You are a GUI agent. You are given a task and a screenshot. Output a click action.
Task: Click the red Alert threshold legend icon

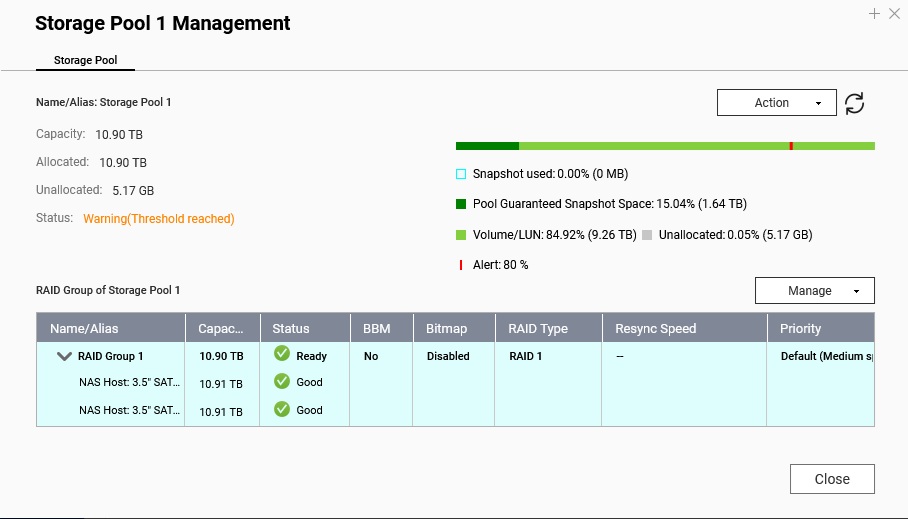point(461,265)
